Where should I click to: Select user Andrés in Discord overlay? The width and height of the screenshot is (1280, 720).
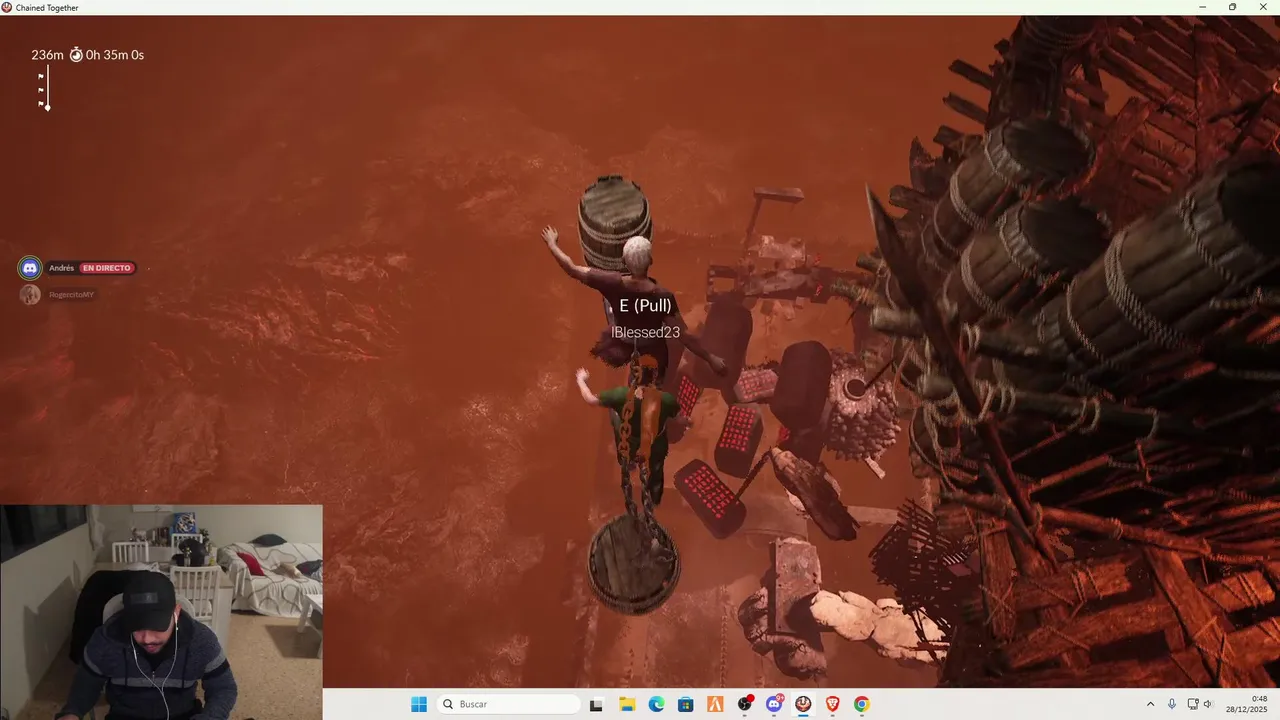(x=62, y=268)
